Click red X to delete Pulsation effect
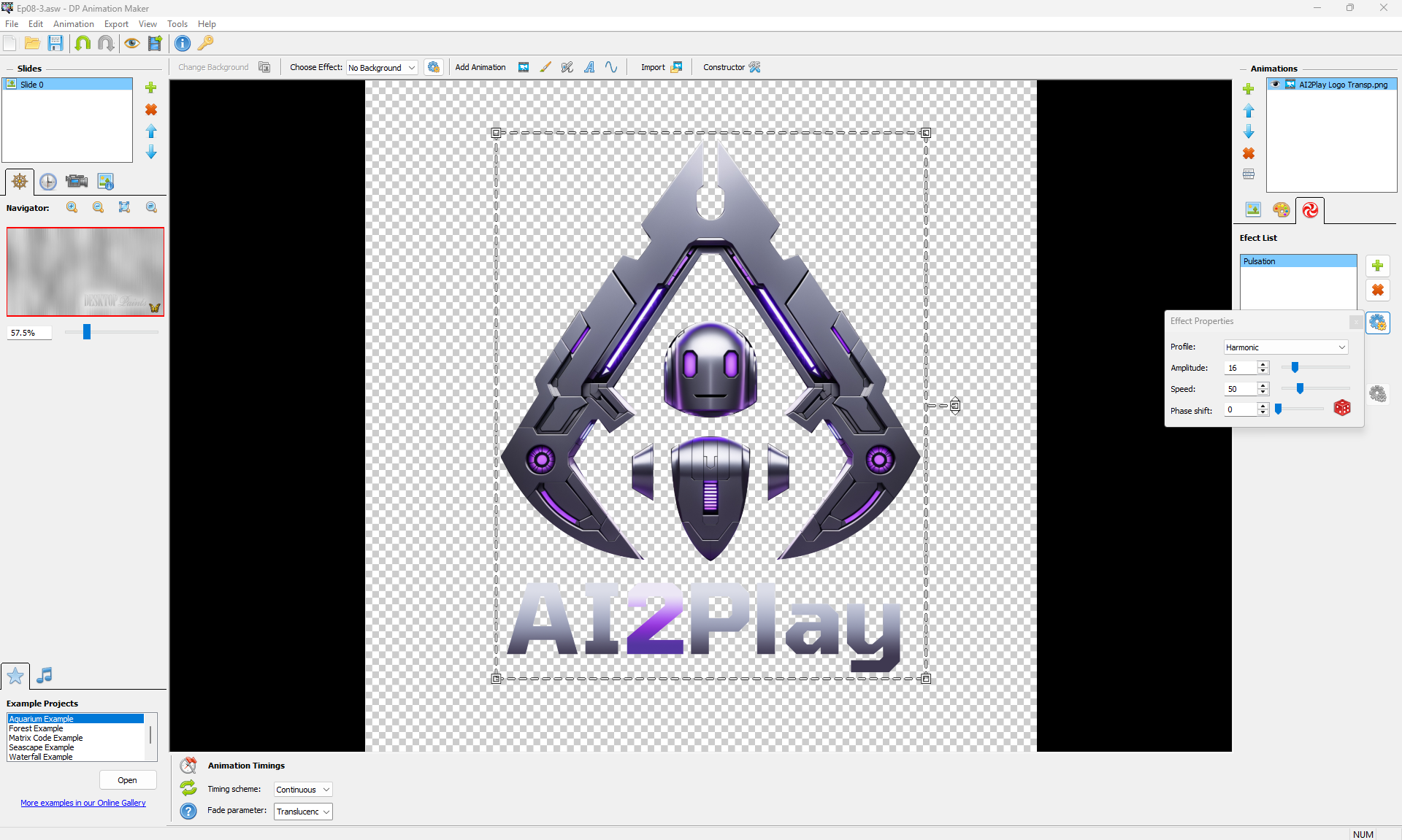 pyautogui.click(x=1377, y=290)
